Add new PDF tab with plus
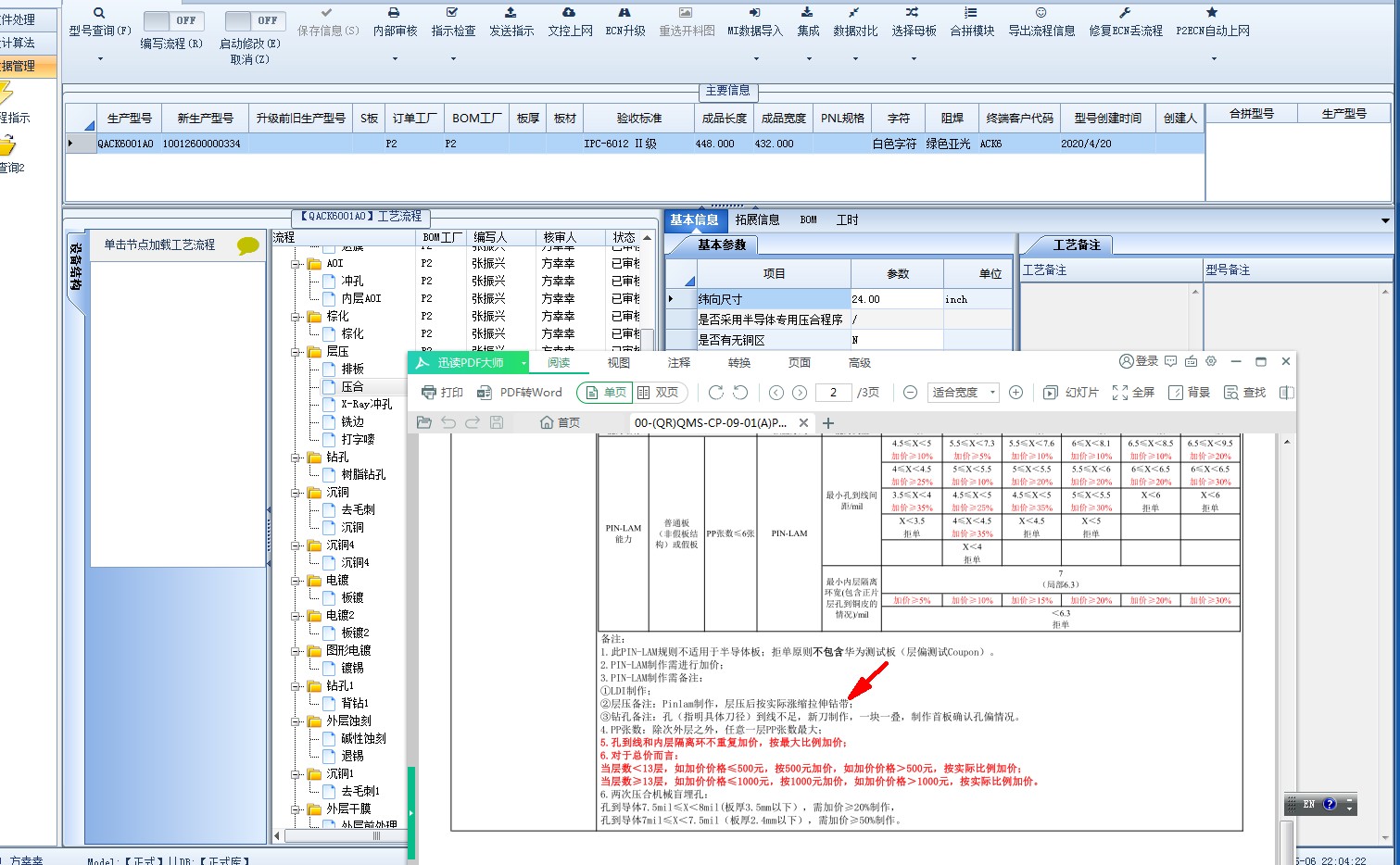The height and width of the screenshot is (865, 1400). click(x=828, y=423)
